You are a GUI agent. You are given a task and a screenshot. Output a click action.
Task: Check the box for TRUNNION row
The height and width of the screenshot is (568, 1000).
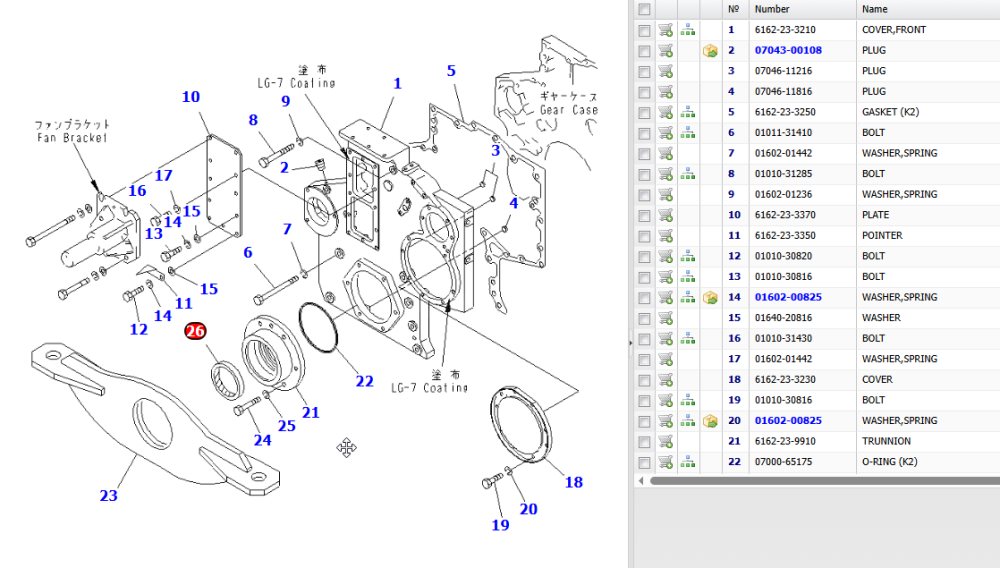click(x=644, y=442)
